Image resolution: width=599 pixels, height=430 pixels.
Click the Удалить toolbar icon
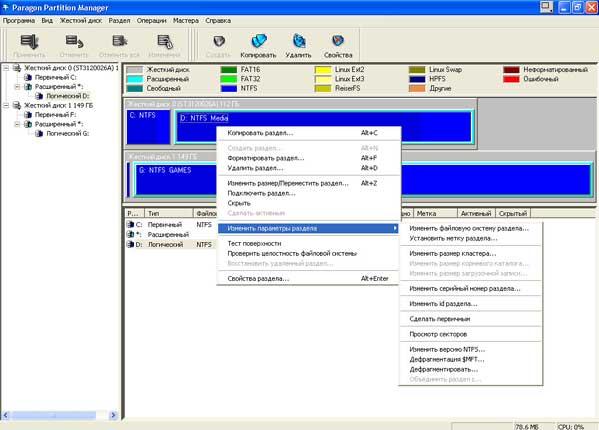(x=299, y=41)
